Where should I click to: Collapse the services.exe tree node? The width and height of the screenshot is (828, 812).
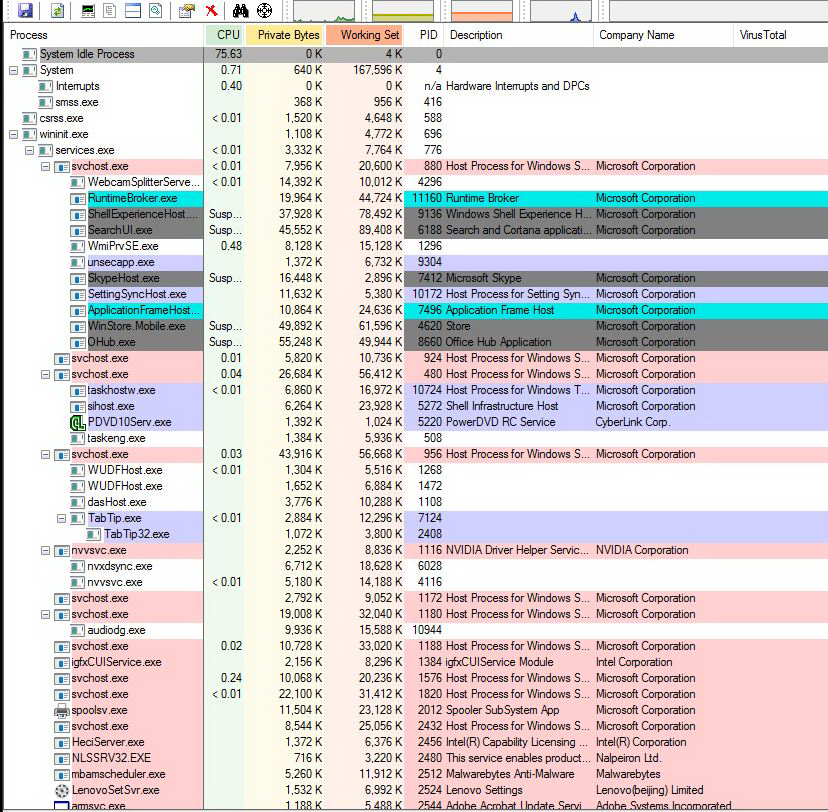tap(29, 150)
